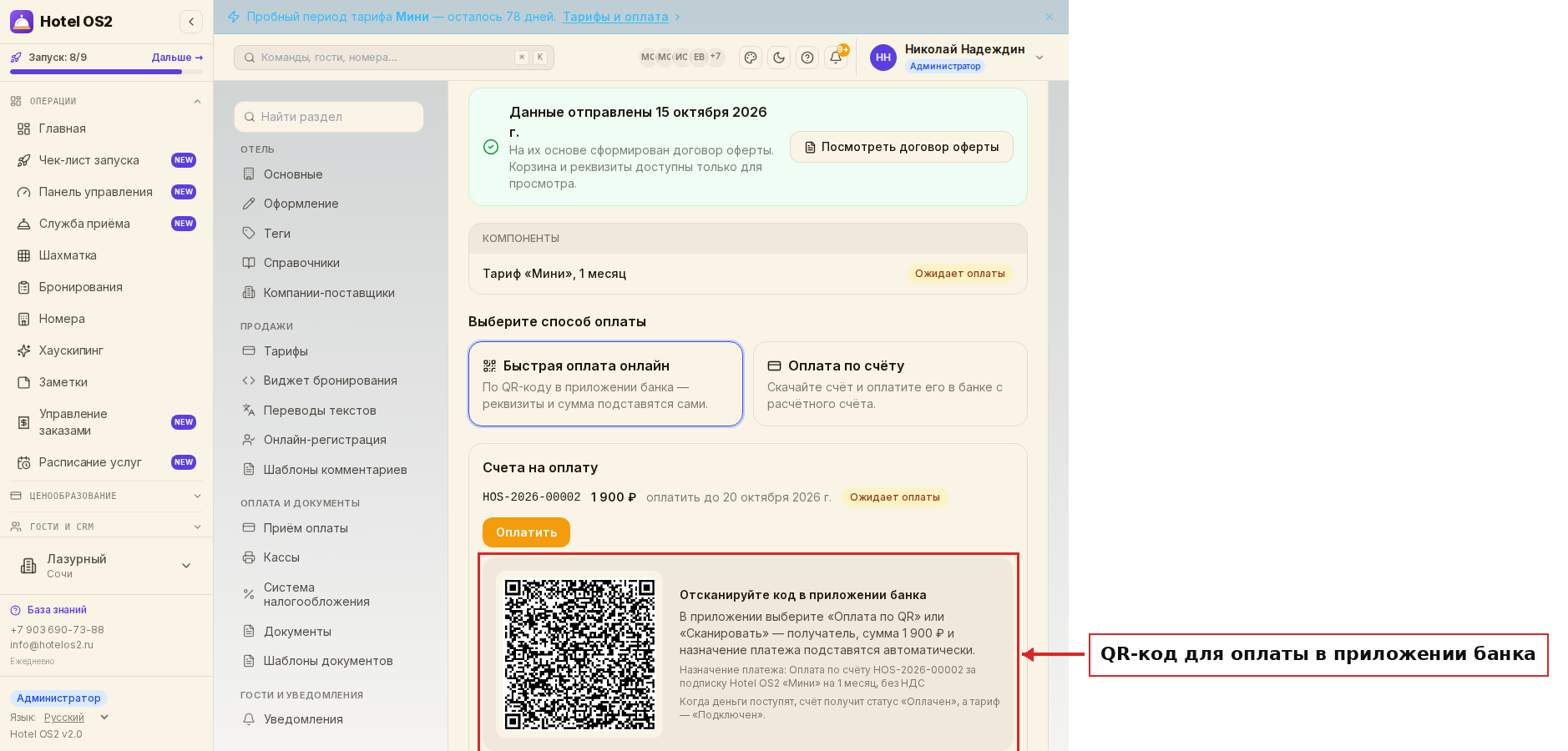Open Оформление settings section

coord(329,204)
